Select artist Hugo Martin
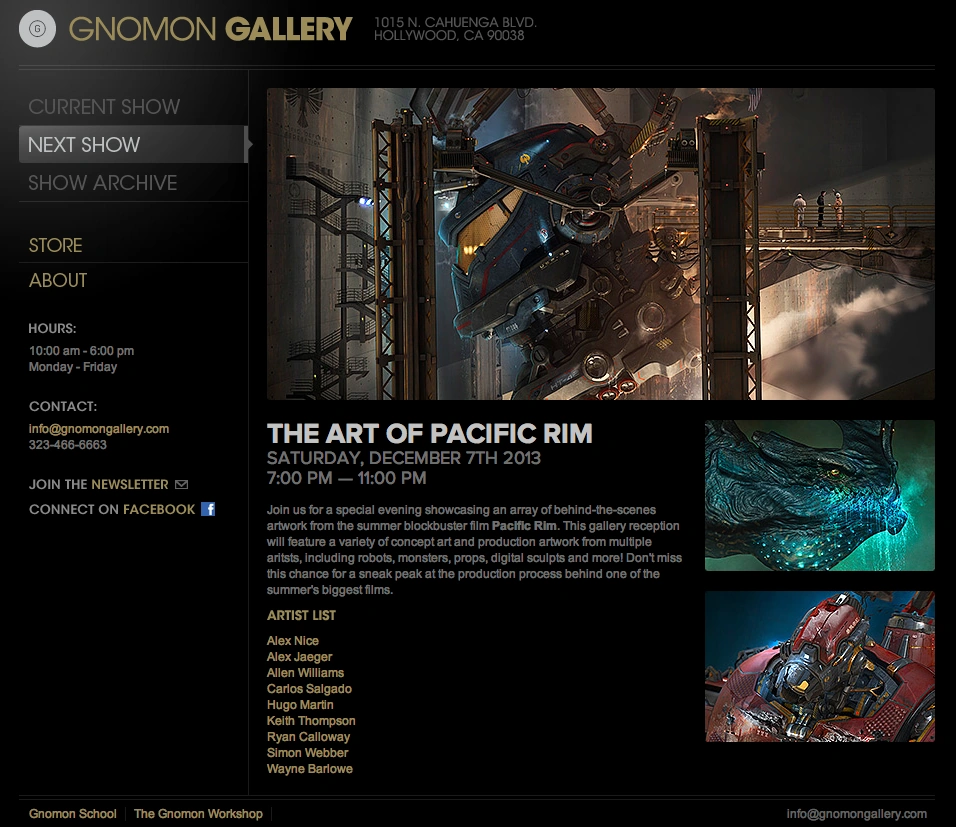956x827 pixels. click(x=300, y=704)
